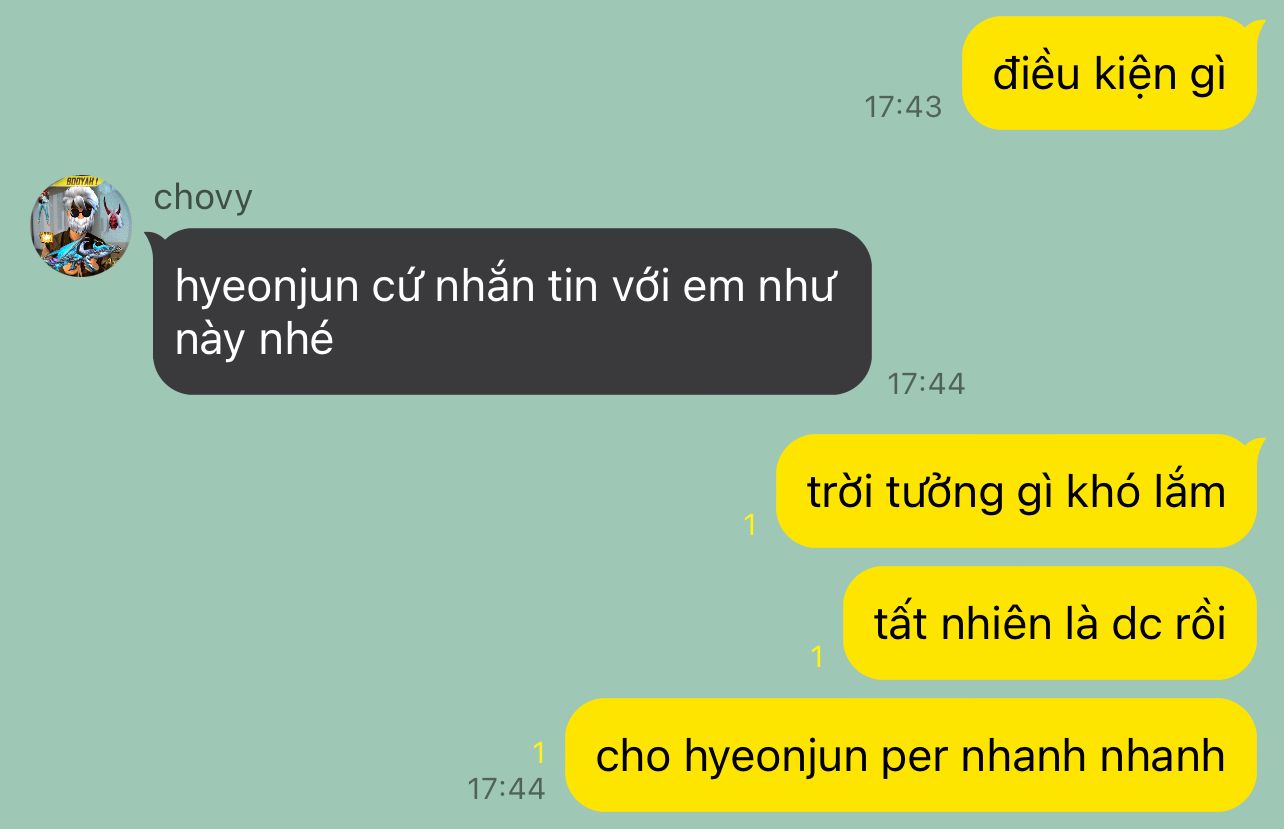Tap the 17:44 timestamp beside chovy's message
The image size is (1284, 829).
[x=926, y=383]
